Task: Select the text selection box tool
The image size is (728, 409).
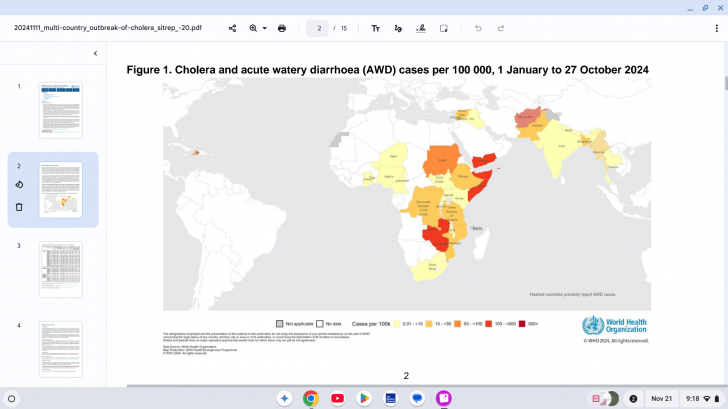Action: click(x=443, y=28)
